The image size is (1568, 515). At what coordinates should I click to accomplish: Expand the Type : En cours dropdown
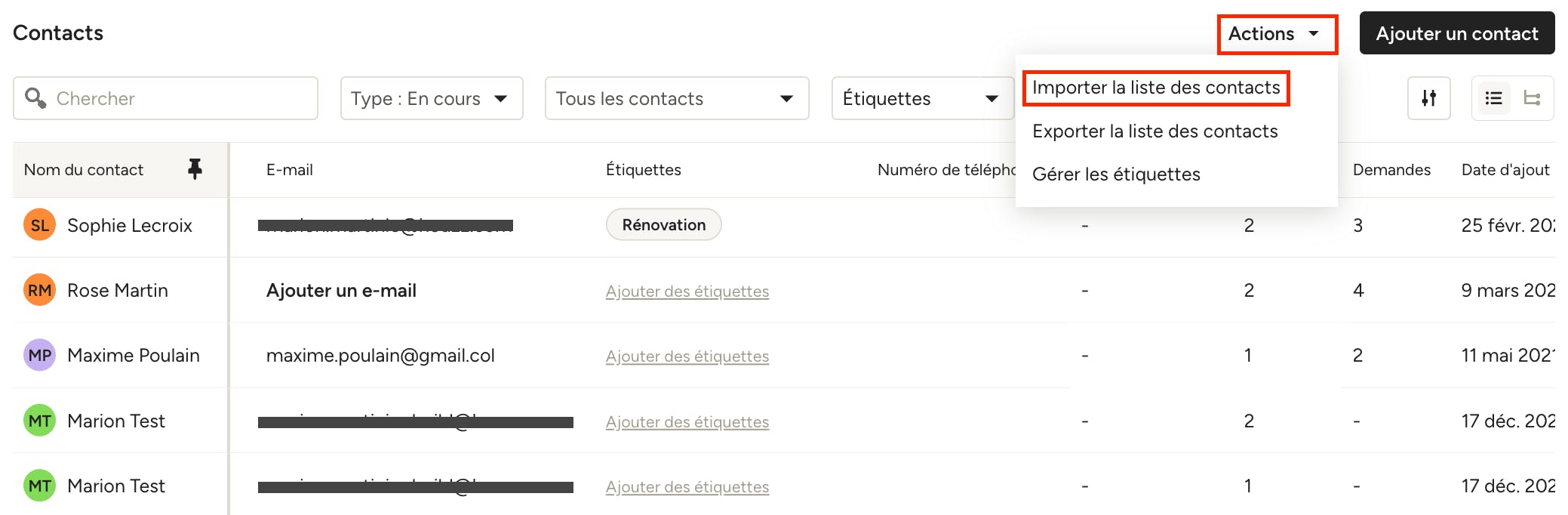click(x=432, y=98)
